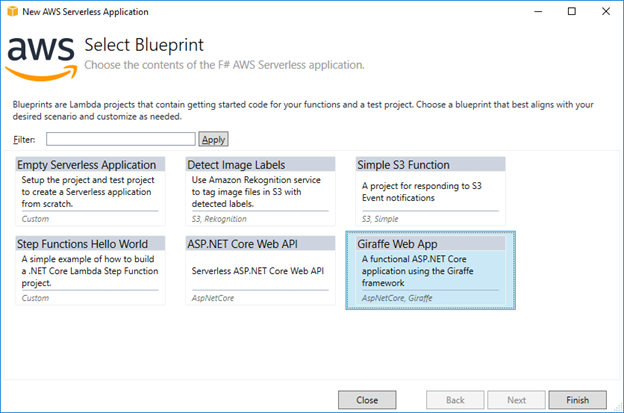624x413 pixels.
Task: Apply the blueprint filter
Action: click(213, 139)
